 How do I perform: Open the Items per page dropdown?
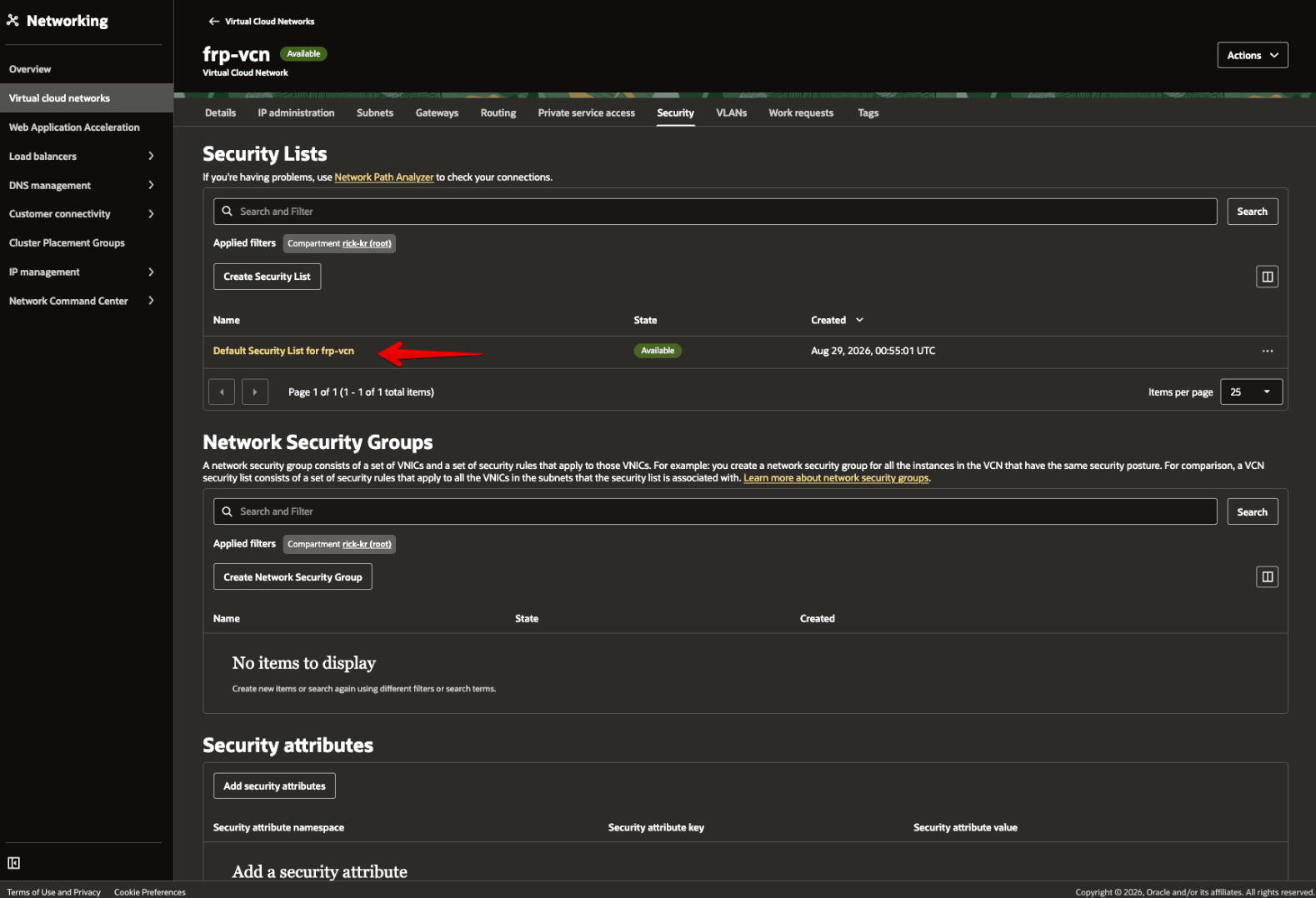pyautogui.click(x=1251, y=392)
